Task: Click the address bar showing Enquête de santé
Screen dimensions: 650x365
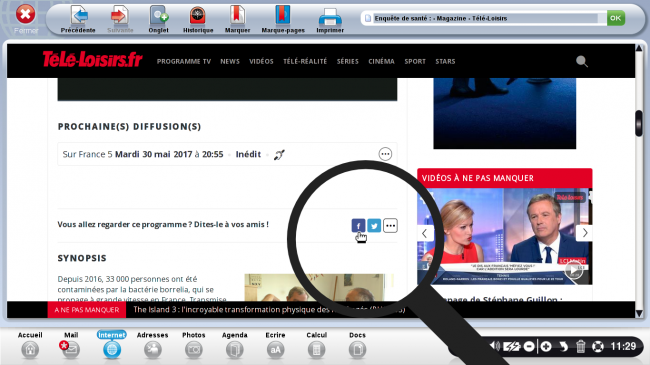Action: 485,18
